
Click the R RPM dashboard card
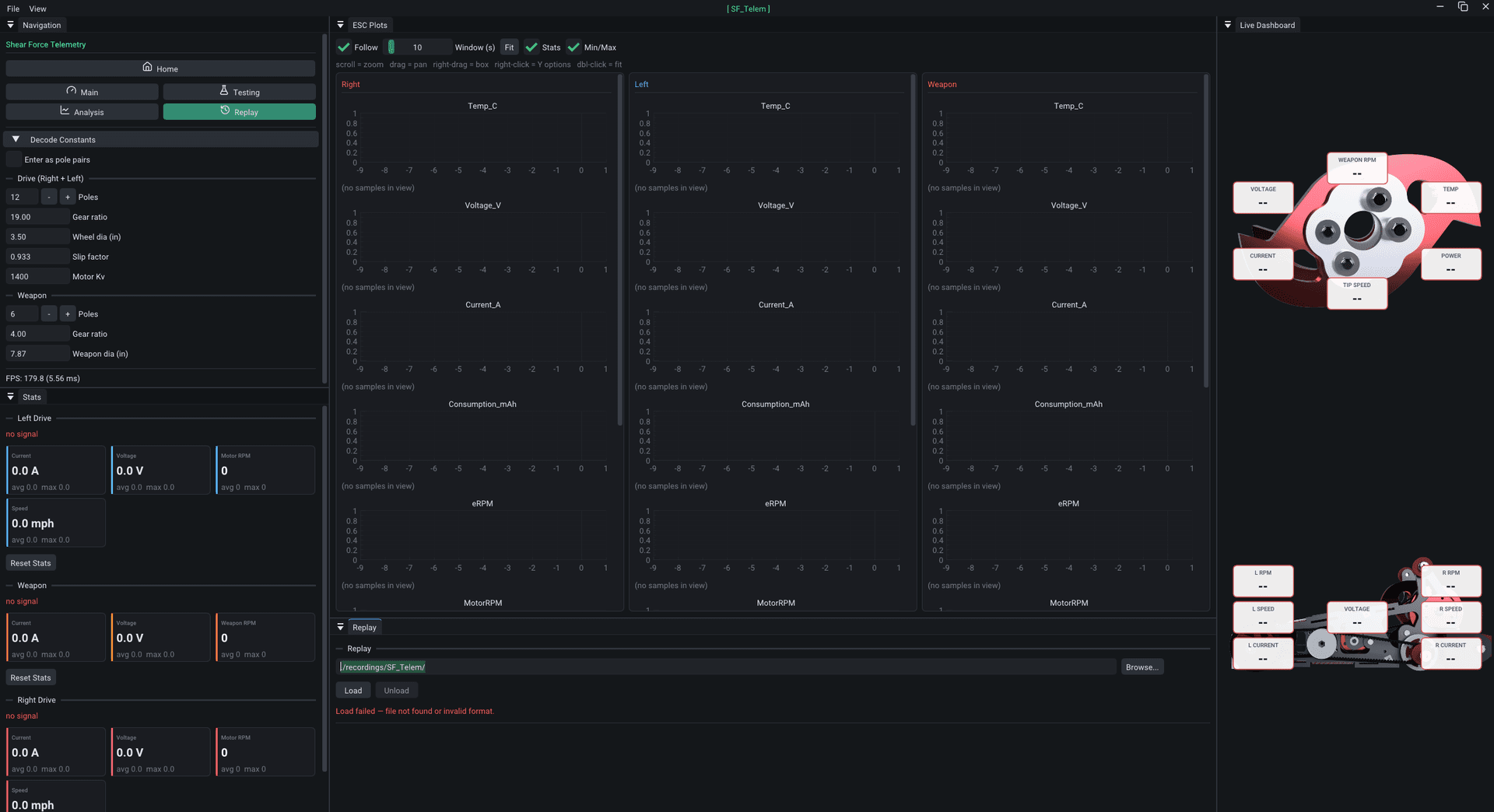pyautogui.click(x=1450, y=581)
